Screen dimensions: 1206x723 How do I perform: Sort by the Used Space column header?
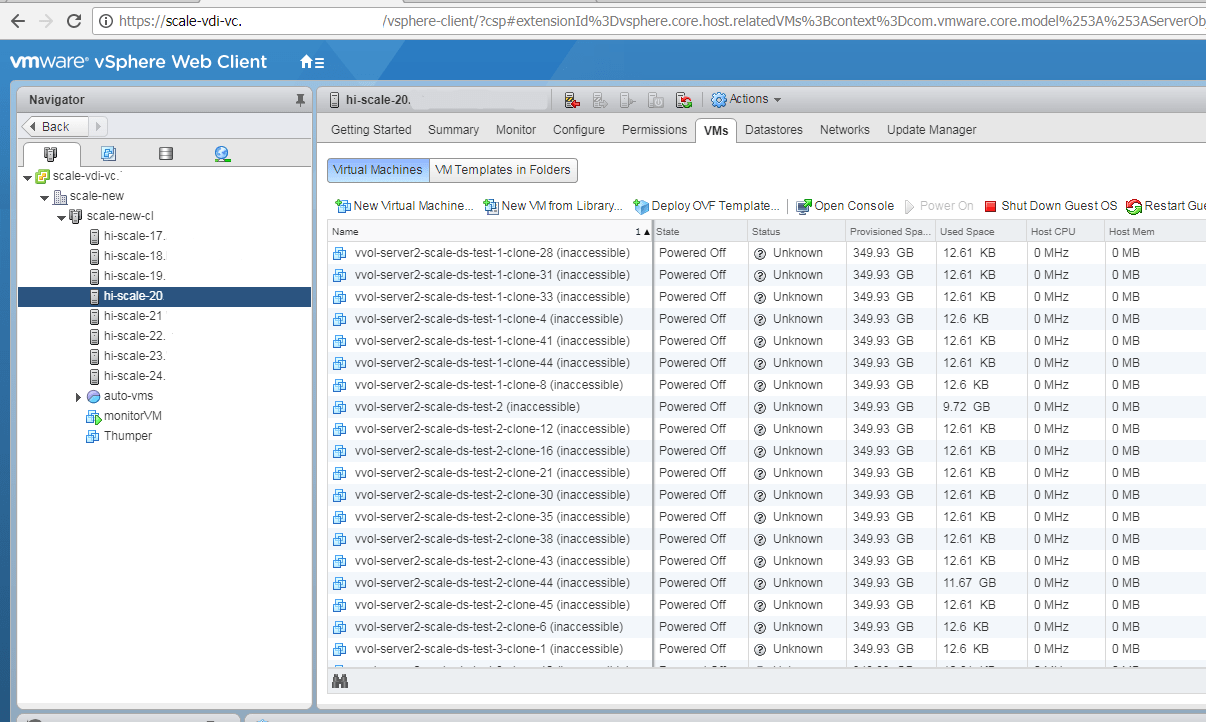click(980, 232)
